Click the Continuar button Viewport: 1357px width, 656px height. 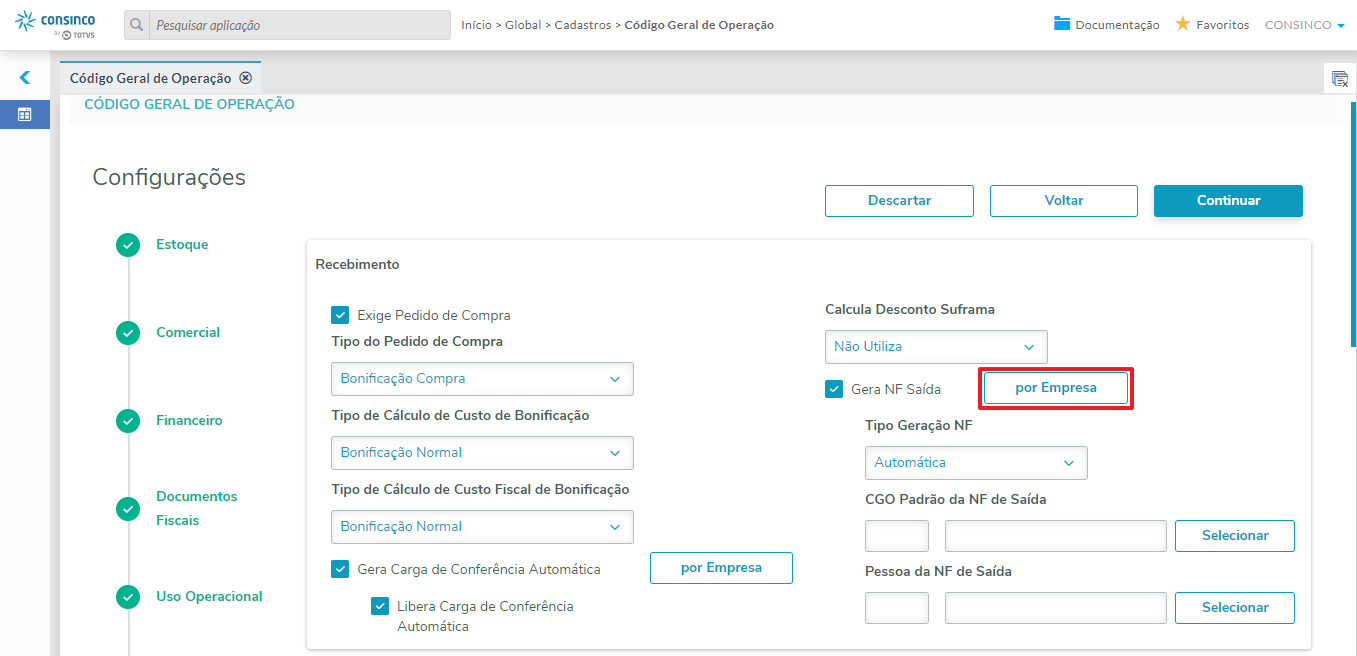coord(1228,201)
